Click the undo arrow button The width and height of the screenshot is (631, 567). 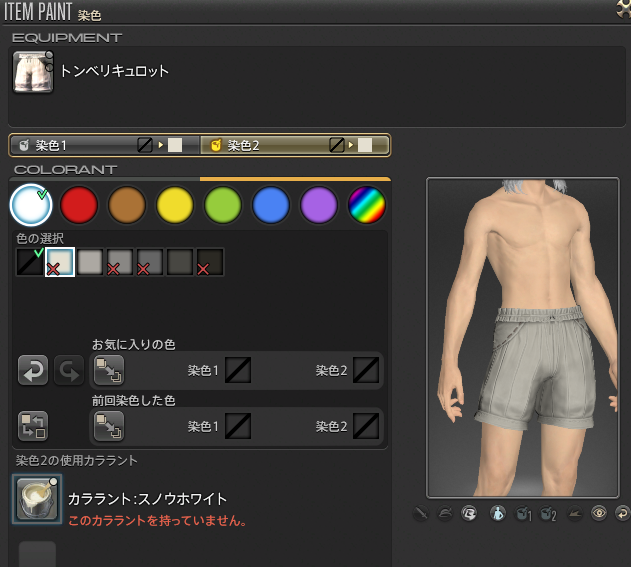pos(33,370)
